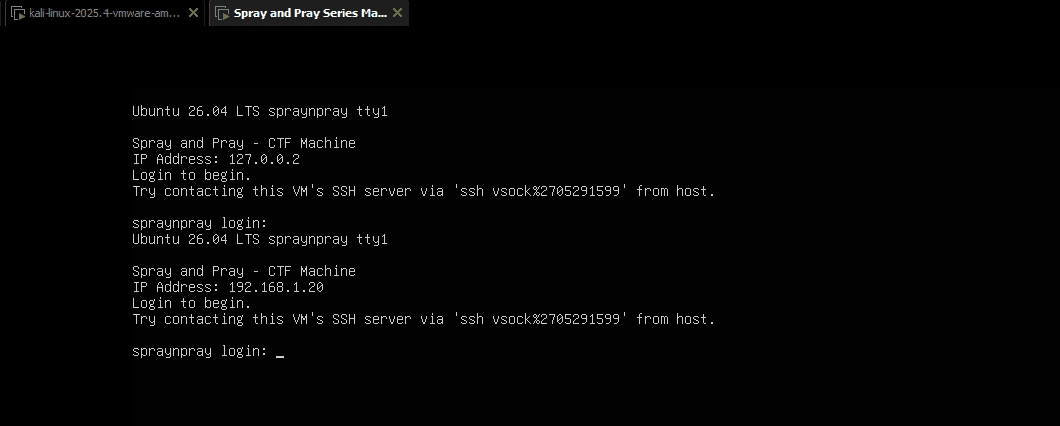Click the IP address 192.168.1.20 text
The width and height of the screenshot is (1060, 426).
point(276,287)
